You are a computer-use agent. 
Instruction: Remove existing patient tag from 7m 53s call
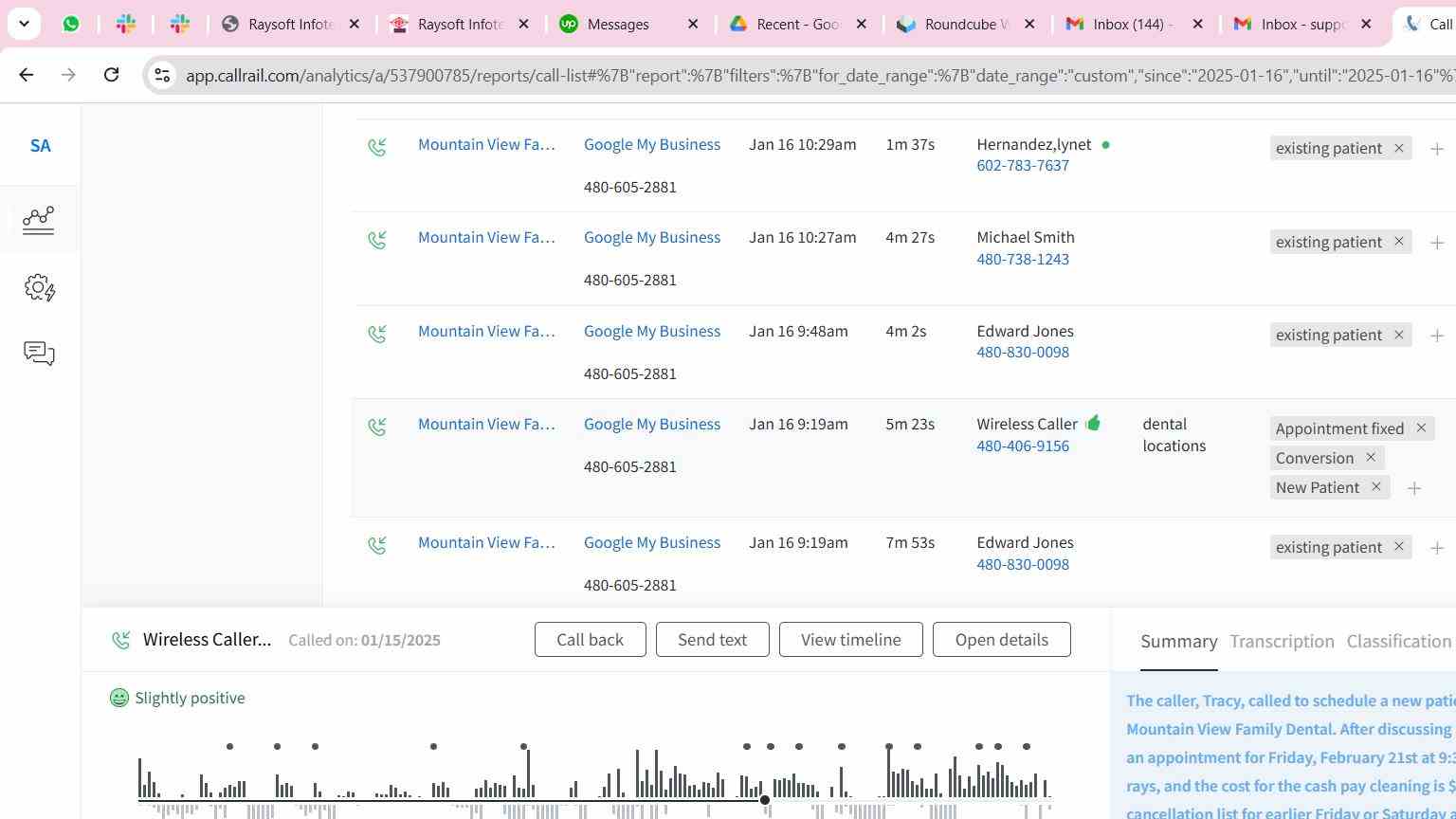pyautogui.click(x=1398, y=547)
